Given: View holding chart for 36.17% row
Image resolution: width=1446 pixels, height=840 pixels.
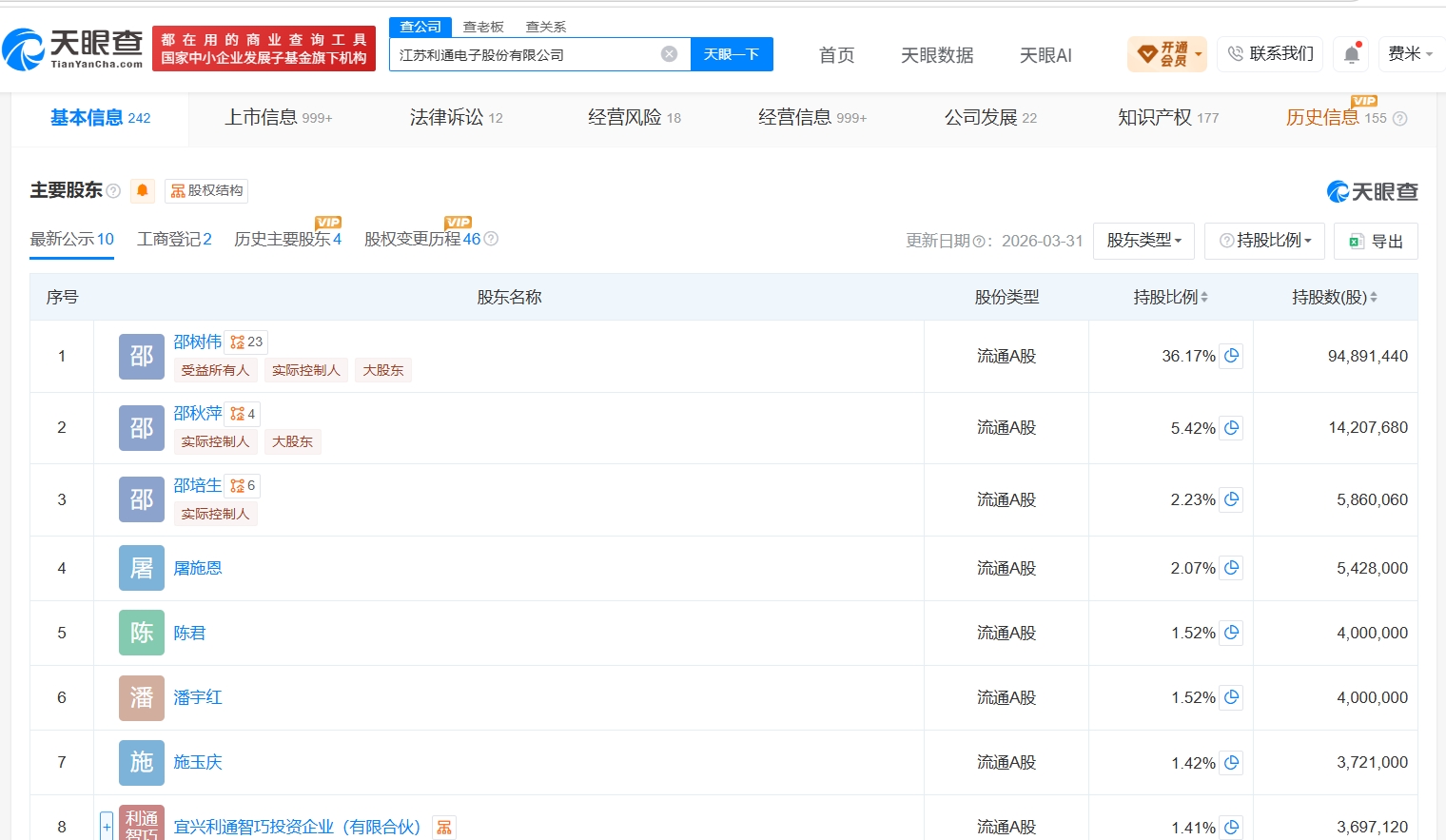Looking at the screenshot, I should point(1231,356).
